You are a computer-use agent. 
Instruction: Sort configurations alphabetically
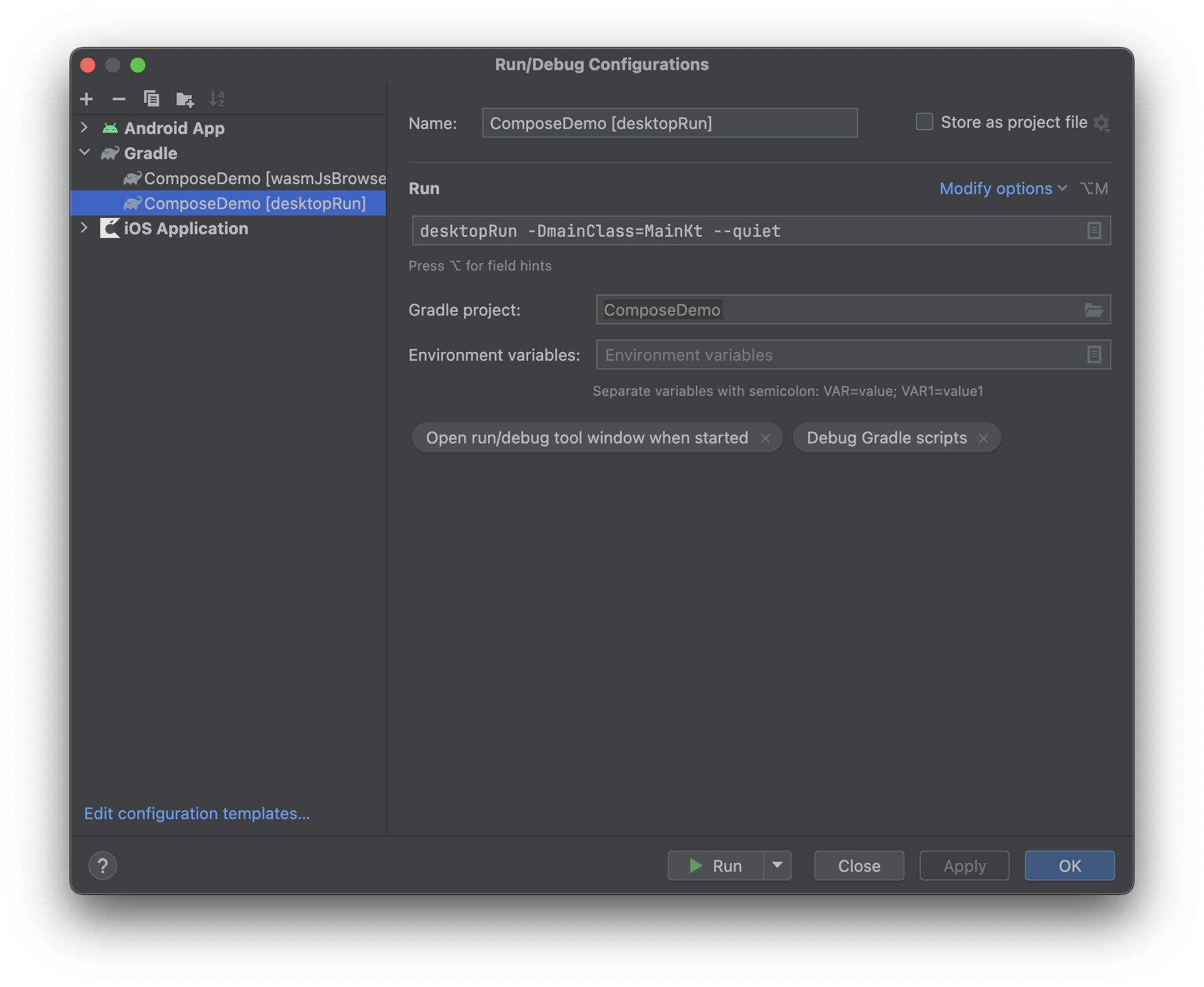coord(217,99)
